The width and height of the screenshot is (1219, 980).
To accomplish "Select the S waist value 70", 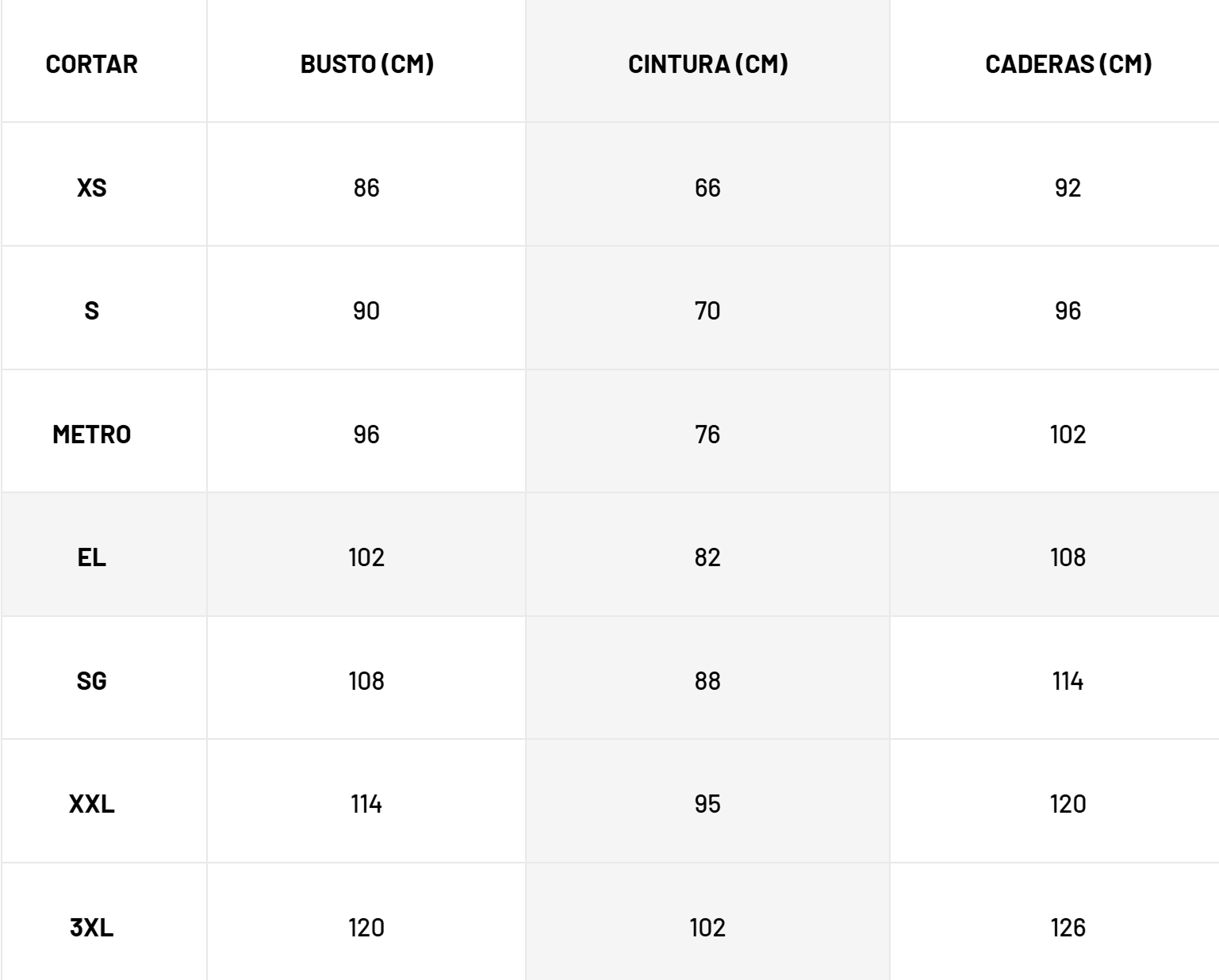I will pyautogui.click(x=707, y=311).
